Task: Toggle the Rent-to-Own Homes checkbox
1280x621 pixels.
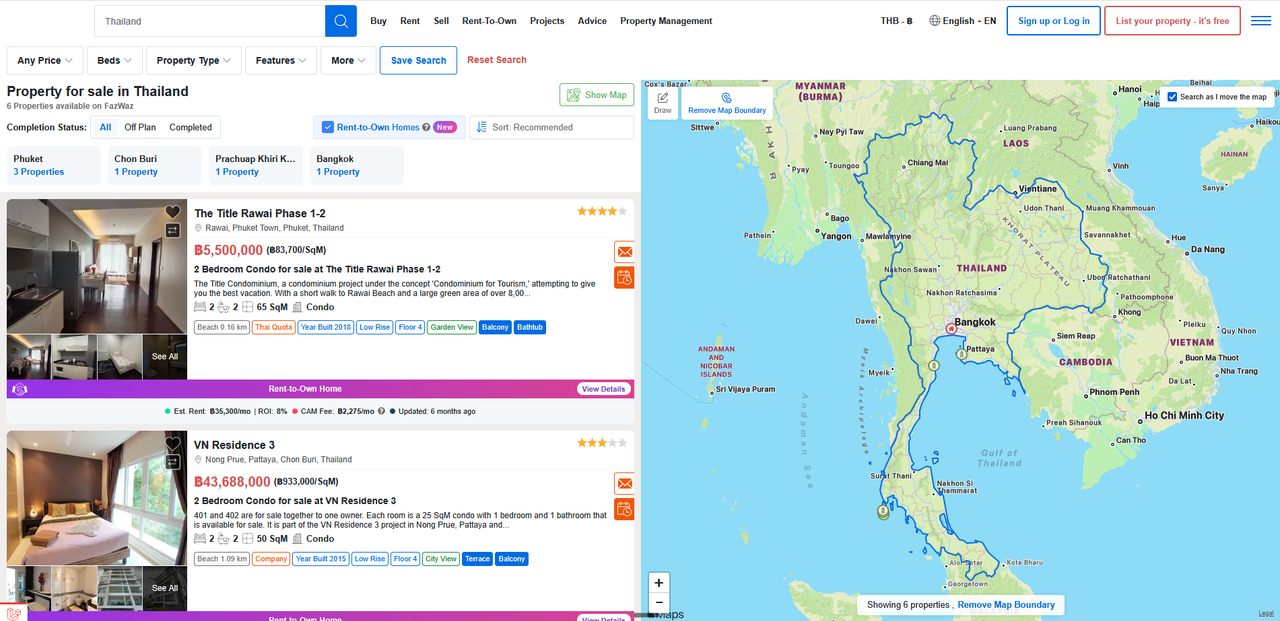Action: [x=327, y=127]
